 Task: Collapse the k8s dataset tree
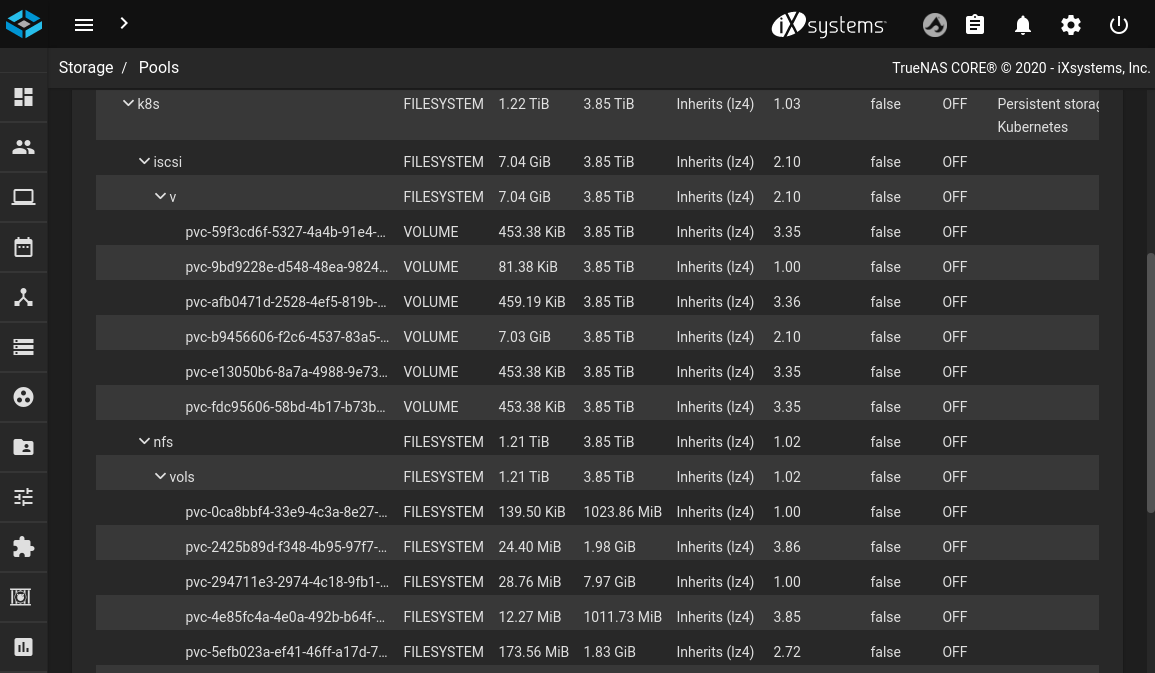pos(128,103)
